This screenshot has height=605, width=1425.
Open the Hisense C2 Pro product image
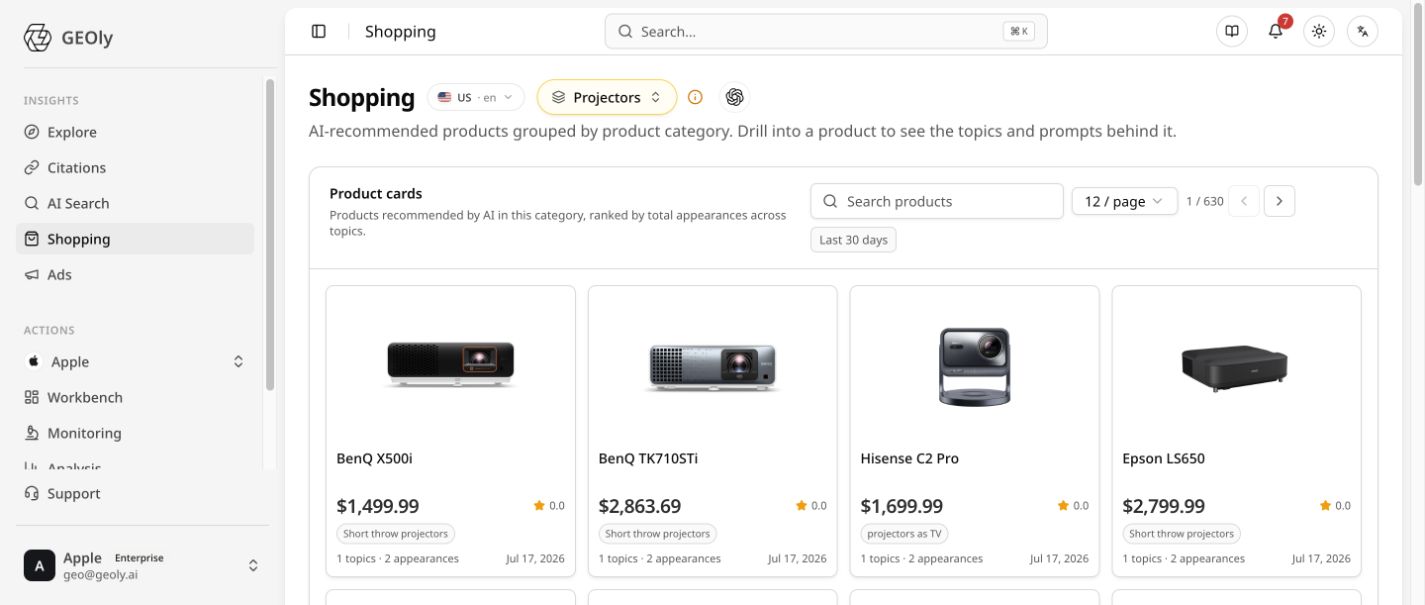[975, 366]
